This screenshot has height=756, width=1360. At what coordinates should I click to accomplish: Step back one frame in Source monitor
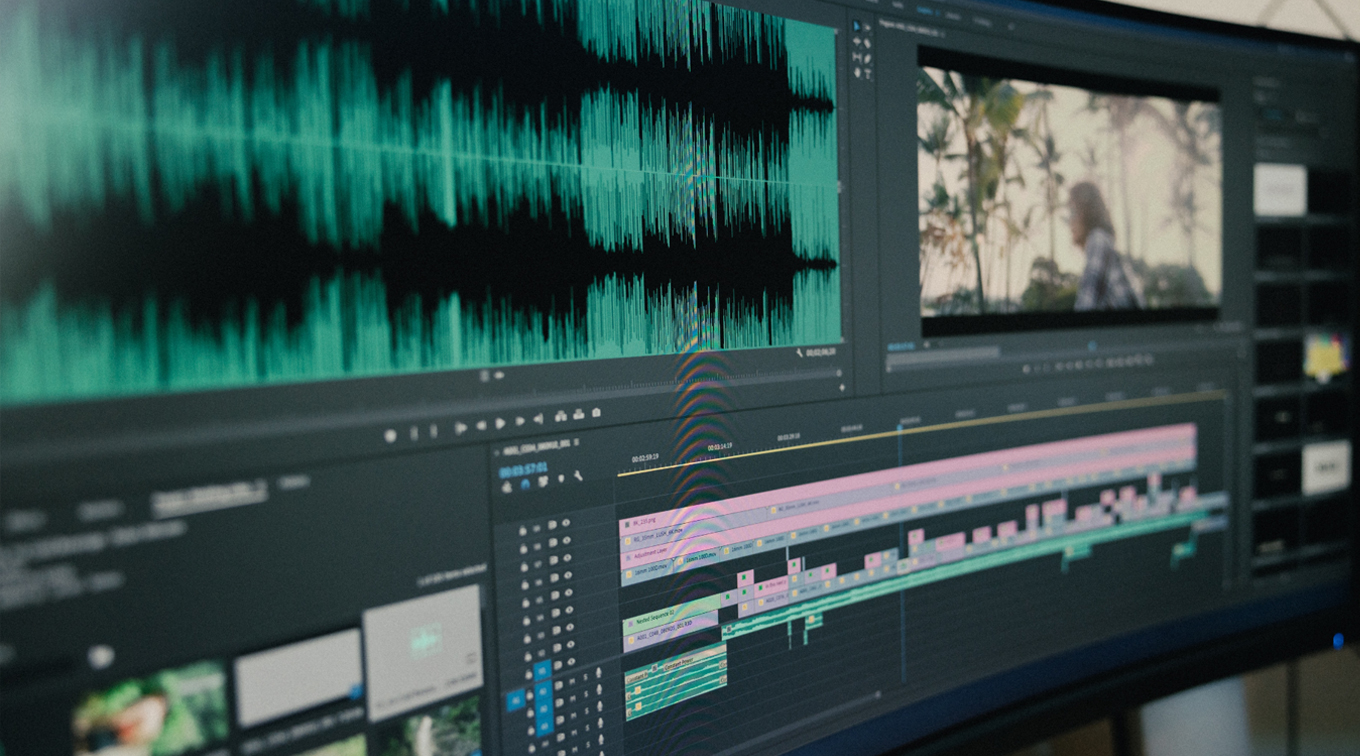481,425
